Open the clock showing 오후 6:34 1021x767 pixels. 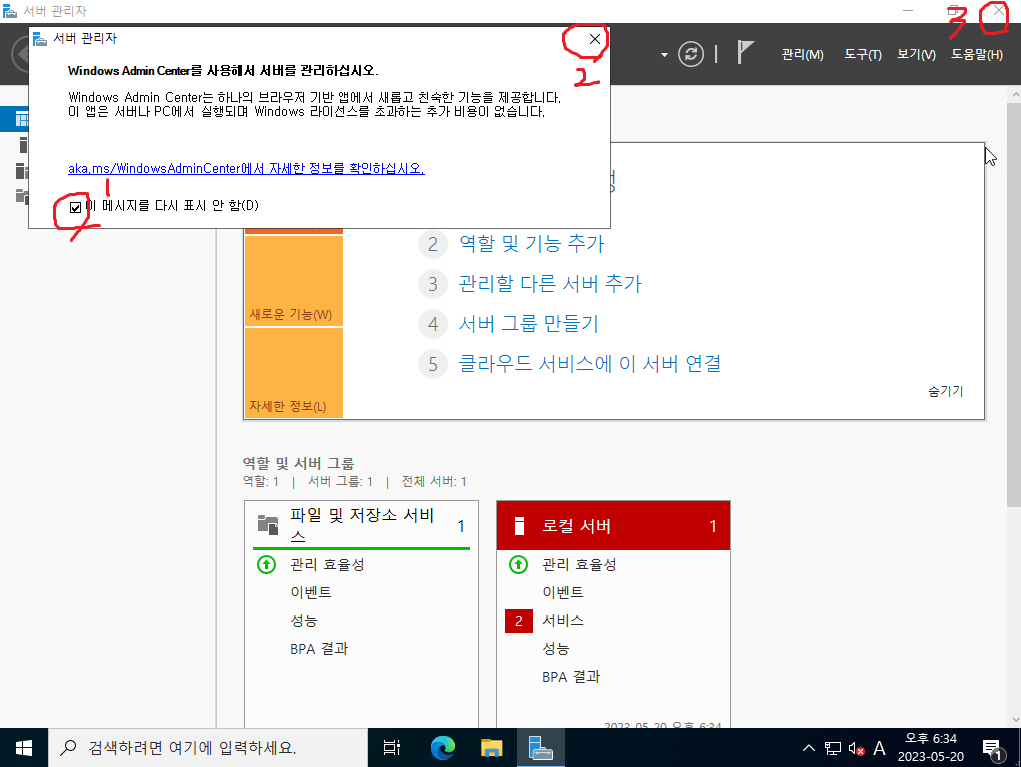(x=930, y=747)
